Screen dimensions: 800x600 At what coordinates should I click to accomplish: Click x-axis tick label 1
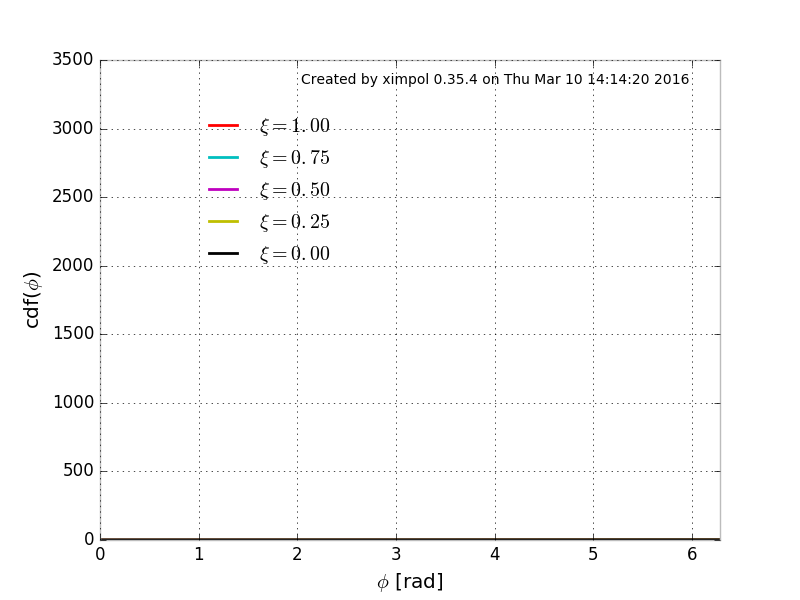coord(199,555)
